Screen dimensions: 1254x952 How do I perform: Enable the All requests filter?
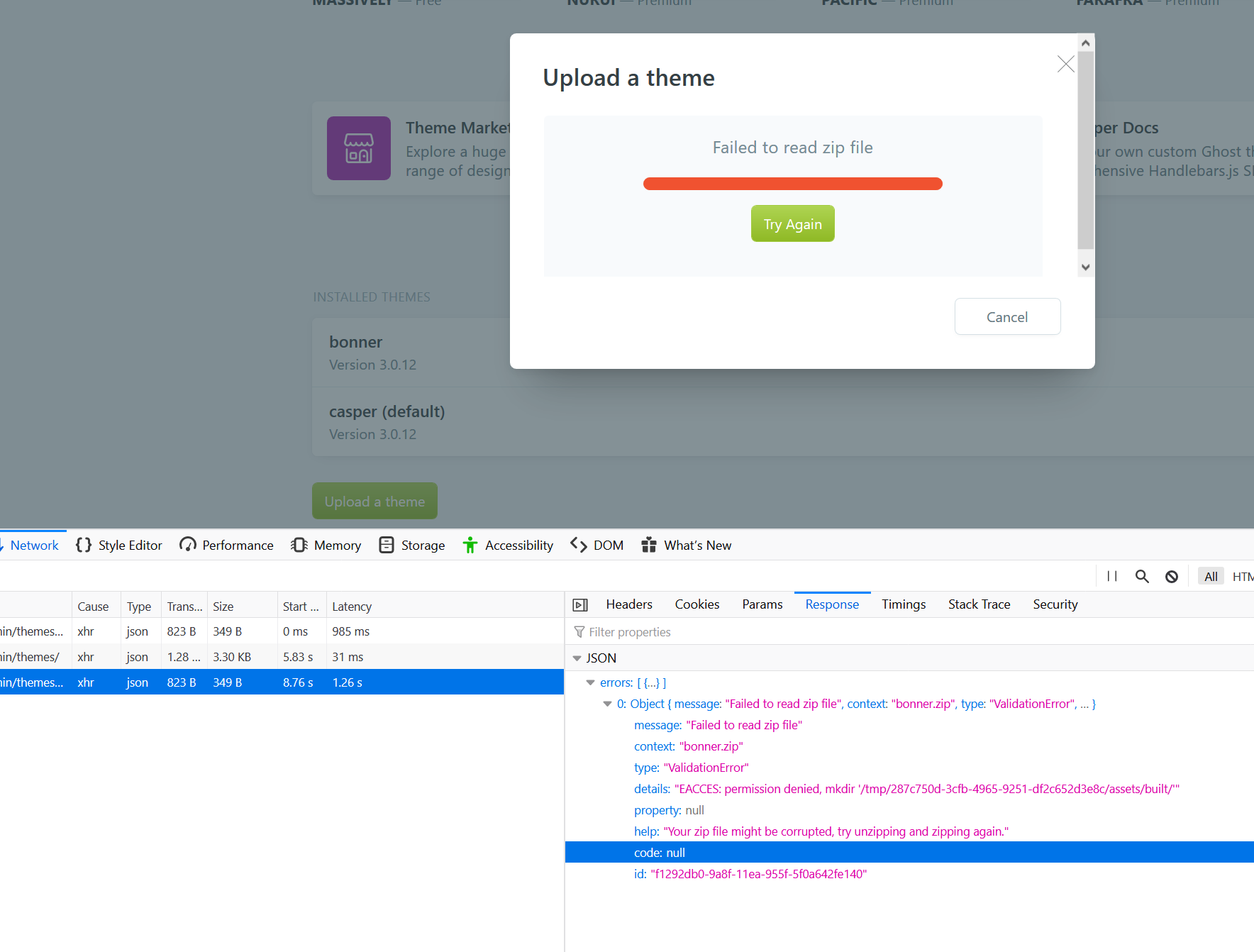tap(1210, 576)
